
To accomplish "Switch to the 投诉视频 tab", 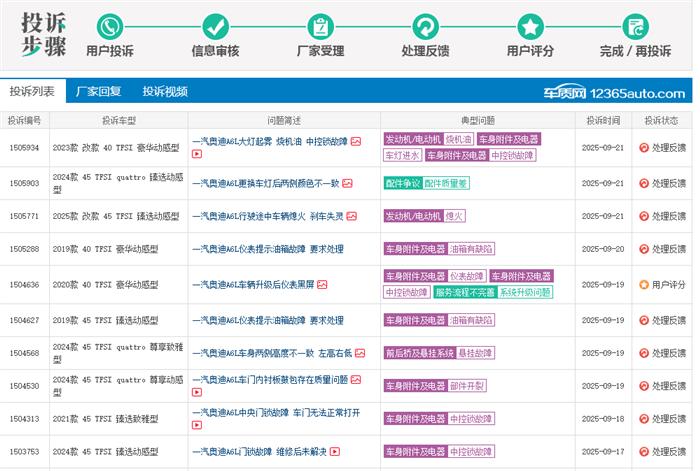I will coord(165,92).
